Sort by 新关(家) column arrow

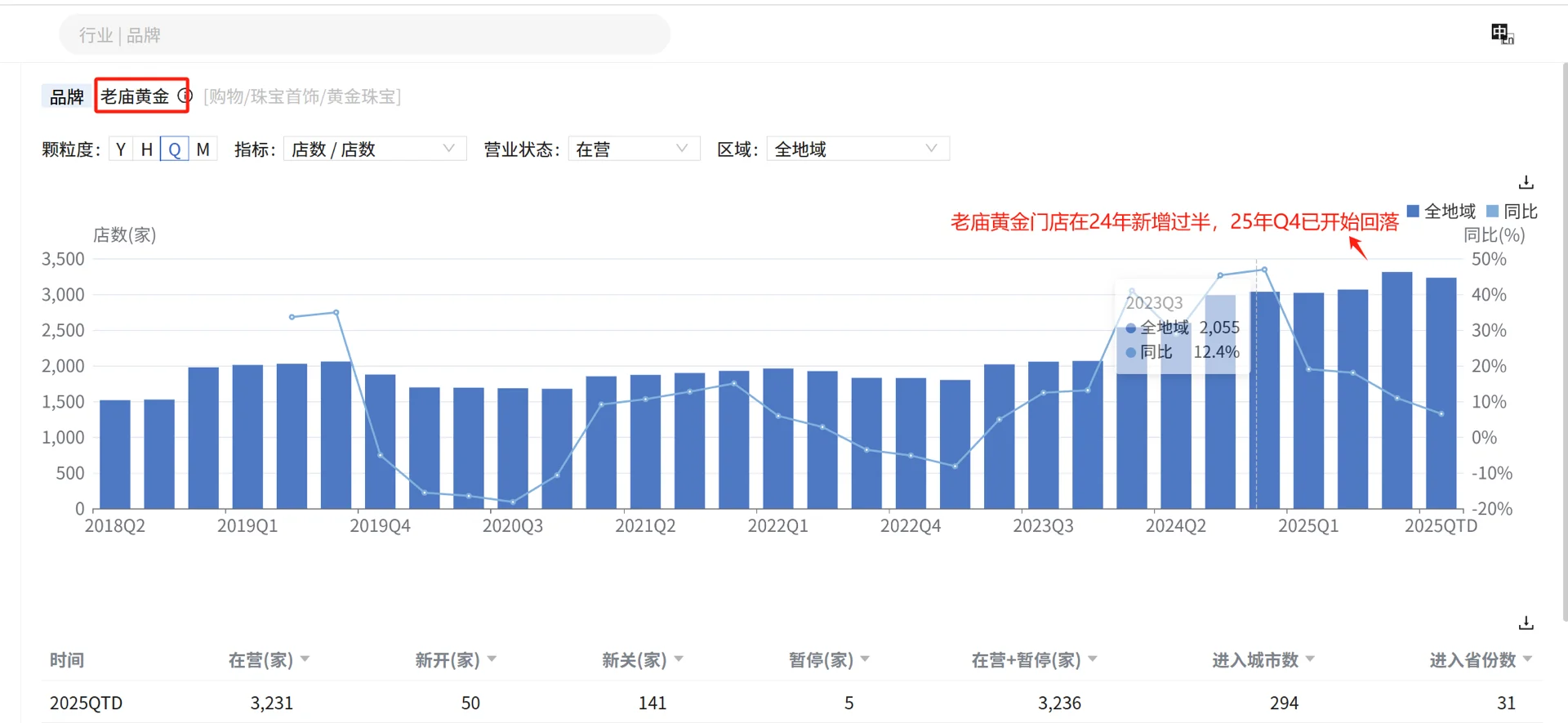tap(679, 658)
